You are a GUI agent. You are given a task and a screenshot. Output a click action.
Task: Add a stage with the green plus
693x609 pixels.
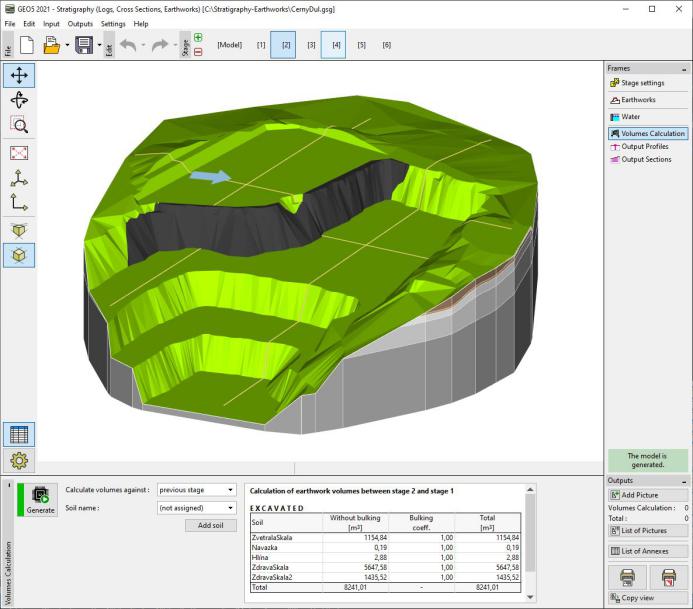click(x=198, y=38)
